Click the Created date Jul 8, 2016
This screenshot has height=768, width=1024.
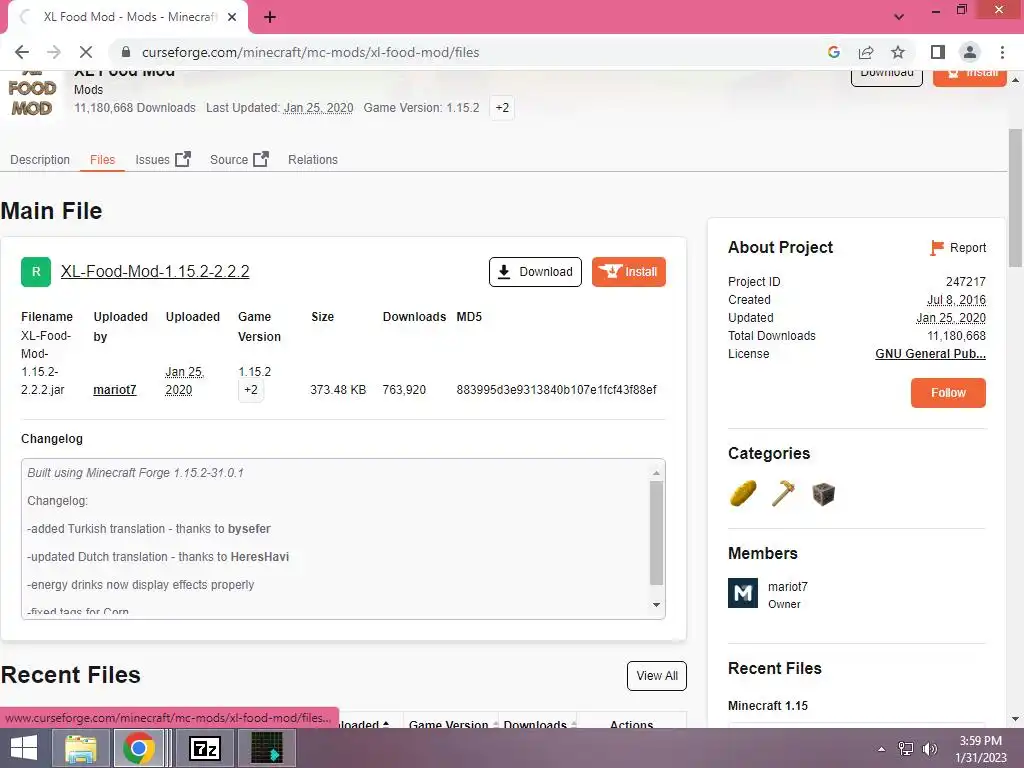(x=956, y=300)
